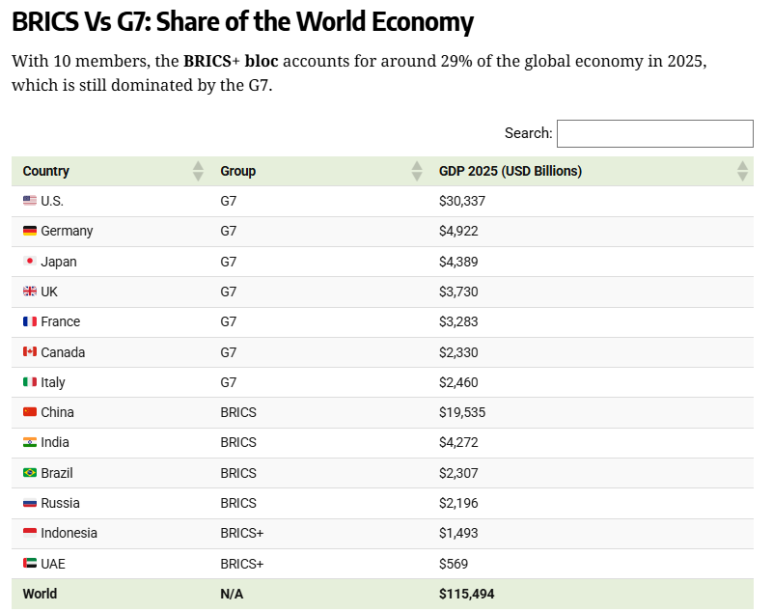Click the Germany flag icon
Image resolution: width=773 pixels, height=612 pixels.
pos(30,230)
